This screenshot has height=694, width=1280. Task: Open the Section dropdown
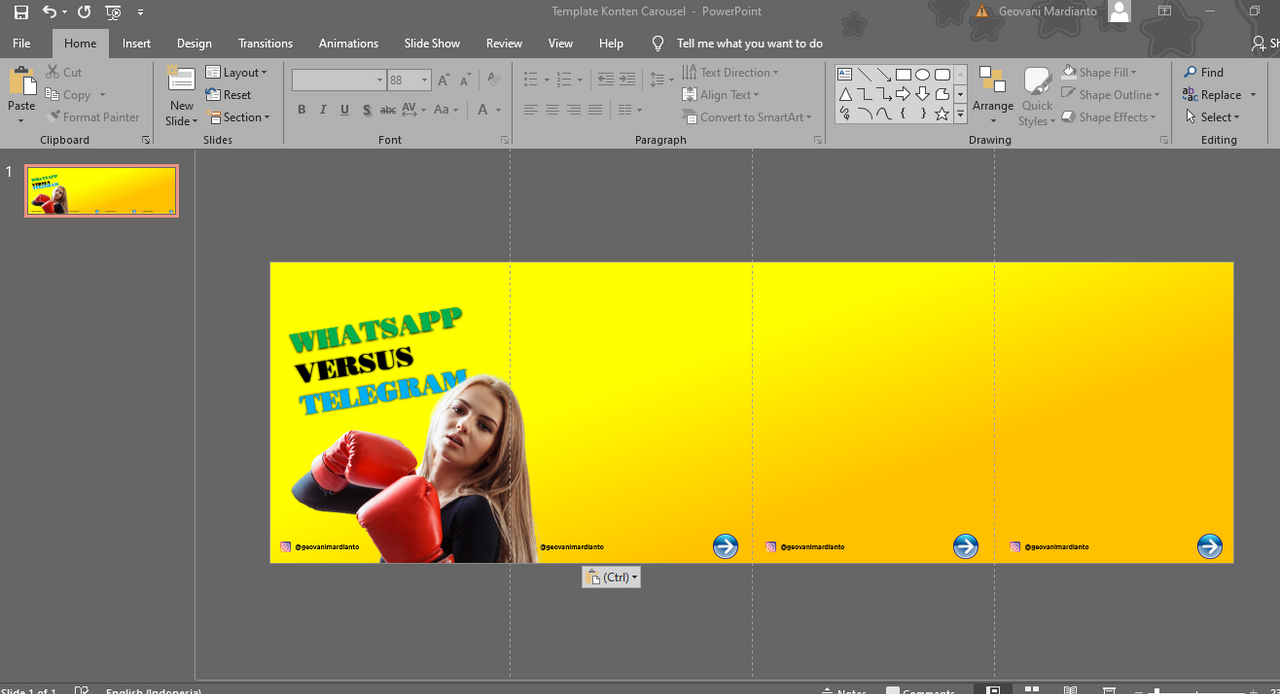coord(239,117)
